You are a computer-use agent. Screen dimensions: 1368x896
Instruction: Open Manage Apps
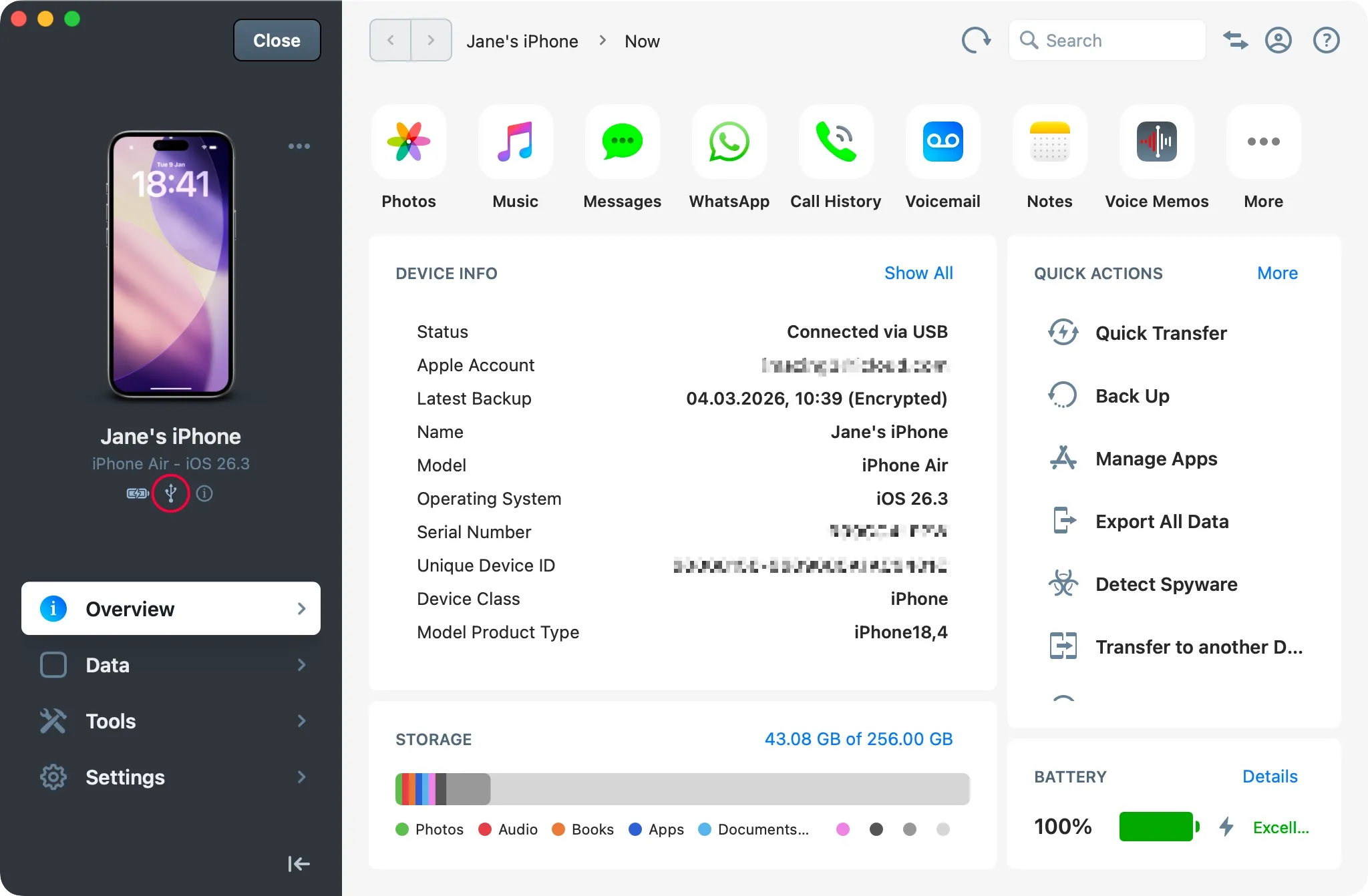[x=1156, y=459]
